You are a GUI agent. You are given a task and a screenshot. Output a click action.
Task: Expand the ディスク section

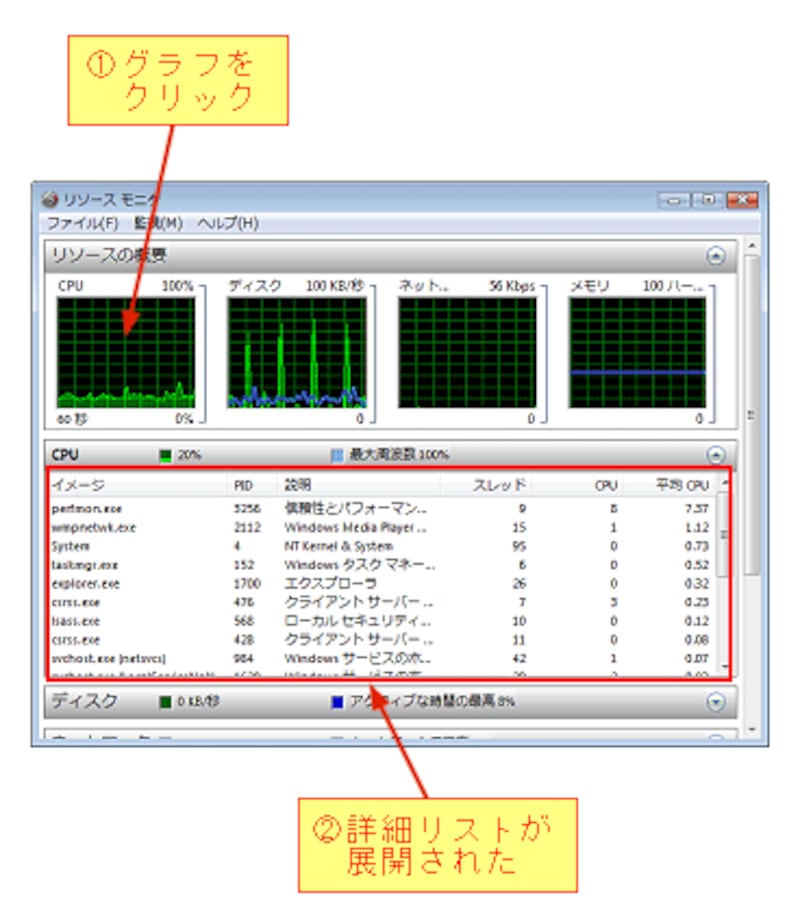coord(716,701)
